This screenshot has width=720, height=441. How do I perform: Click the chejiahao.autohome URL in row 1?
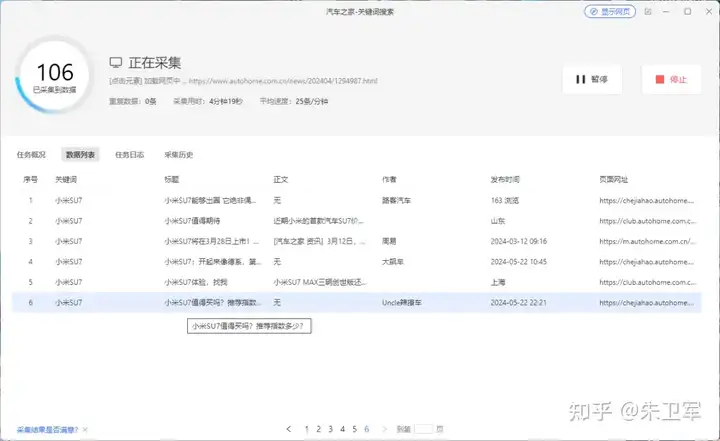click(647, 201)
